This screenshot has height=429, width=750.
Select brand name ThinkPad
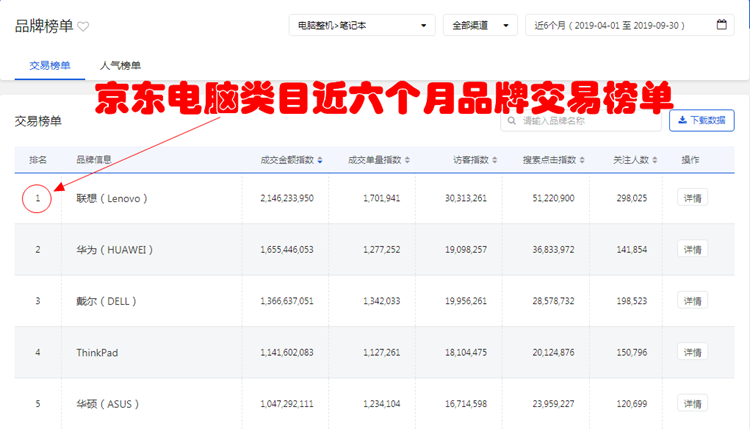tap(97, 353)
